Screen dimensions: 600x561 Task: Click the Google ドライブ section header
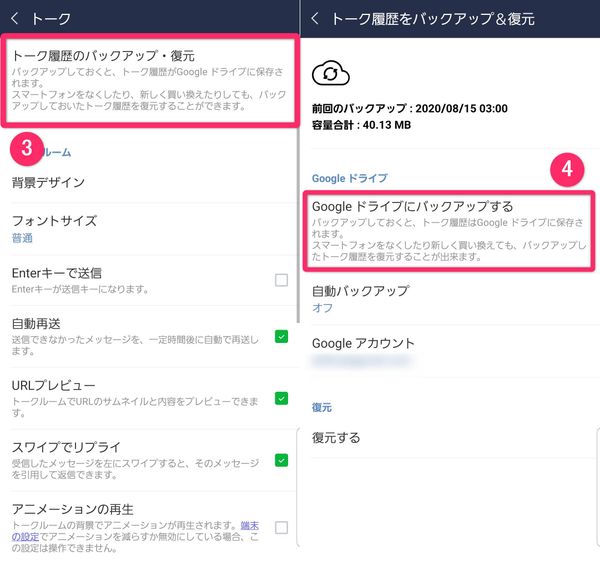click(x=349, y=178)
